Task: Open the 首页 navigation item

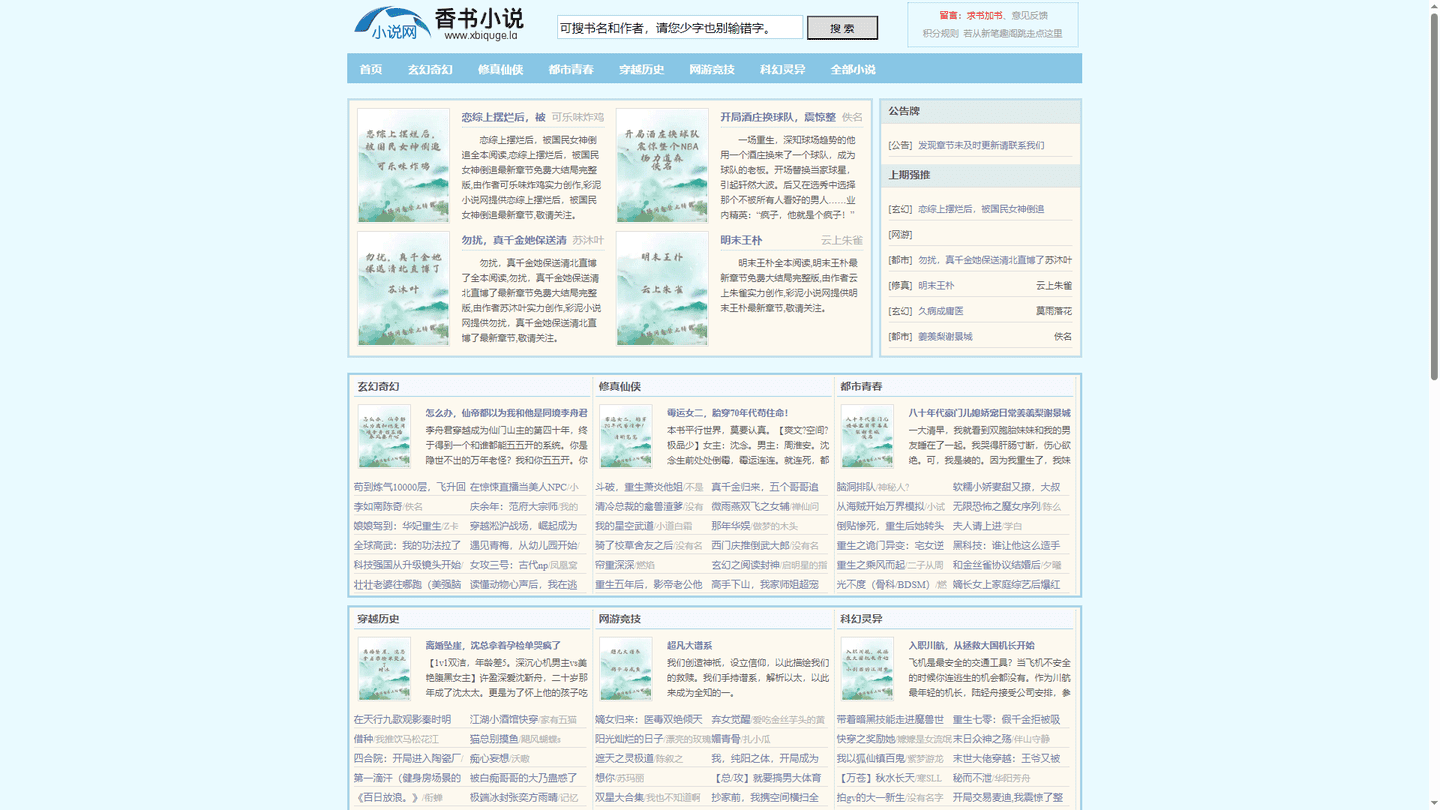Action: (371, 69)
